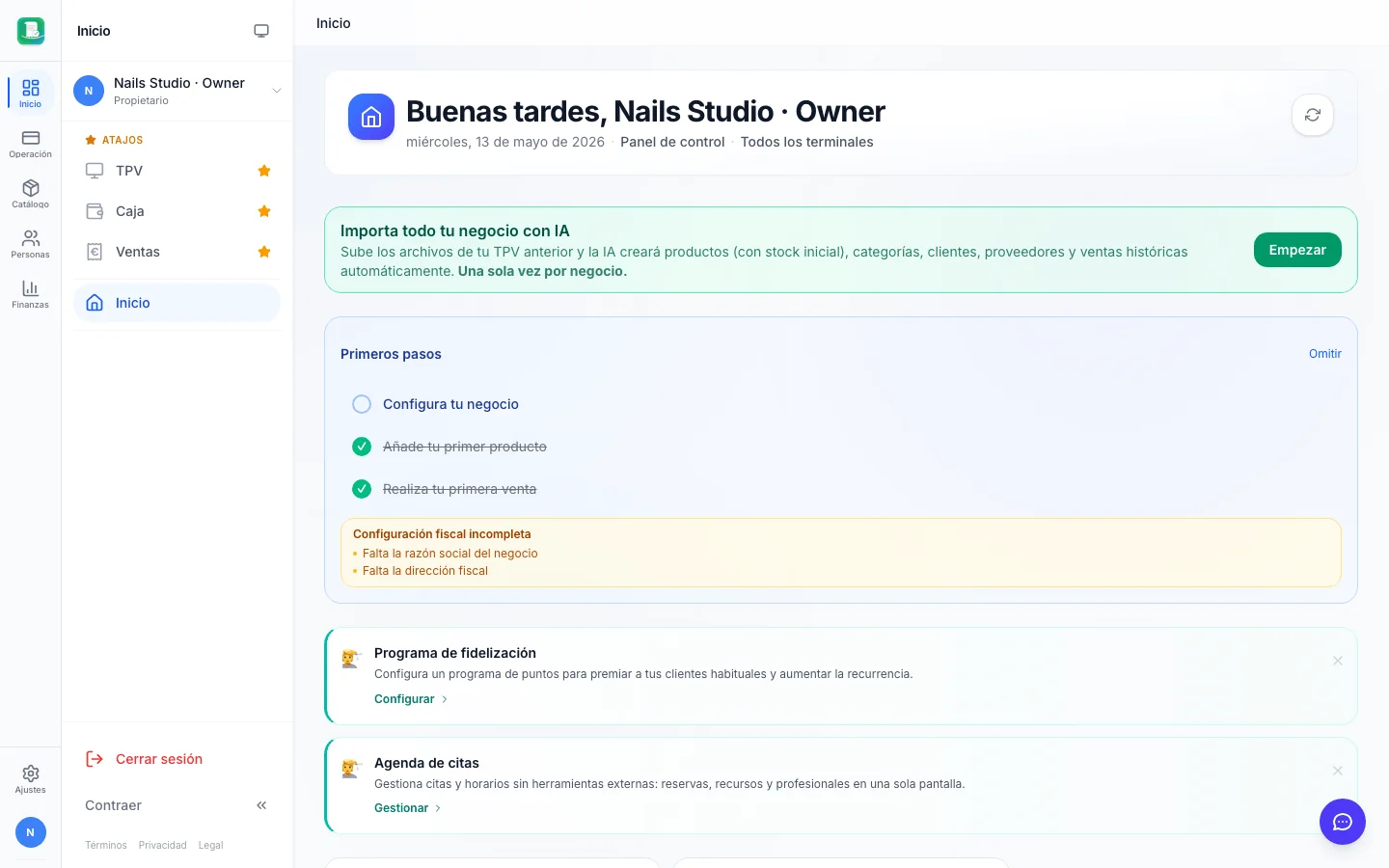Open the Finanzas section icon
This screenshot has height=868, width=1389.
click(30, 294)
